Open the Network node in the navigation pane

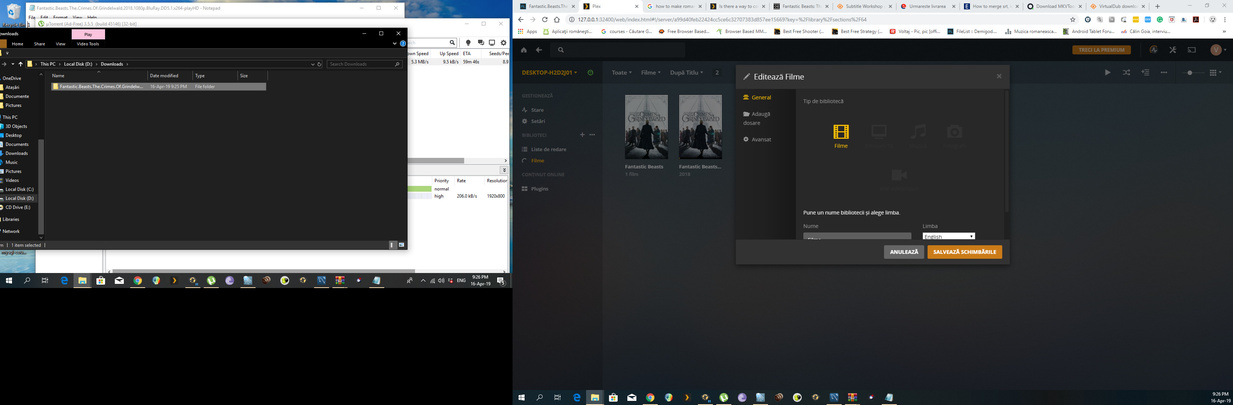coord(10,231)
